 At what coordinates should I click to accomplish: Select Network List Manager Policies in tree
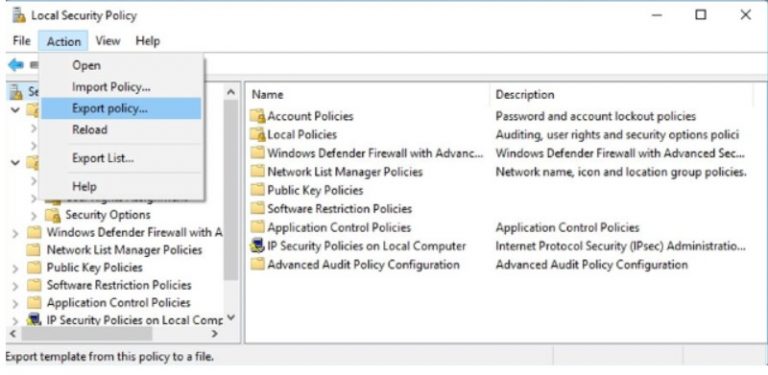point(124,250)
